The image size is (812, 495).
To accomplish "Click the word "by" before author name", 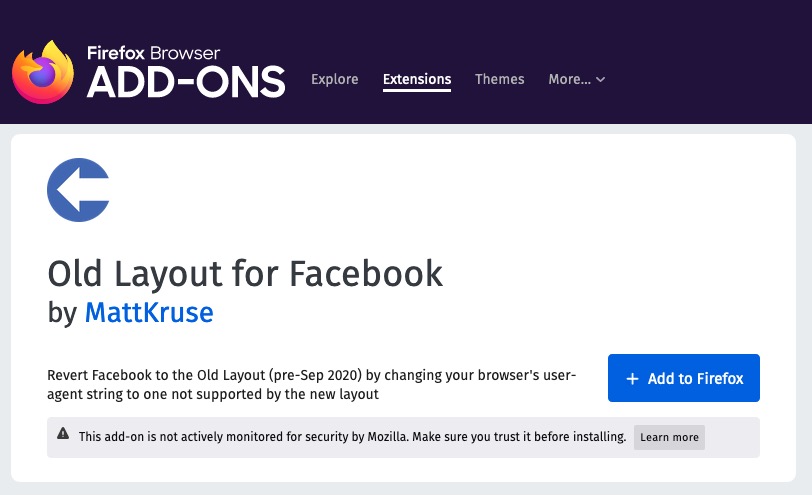I will [62, 313].
